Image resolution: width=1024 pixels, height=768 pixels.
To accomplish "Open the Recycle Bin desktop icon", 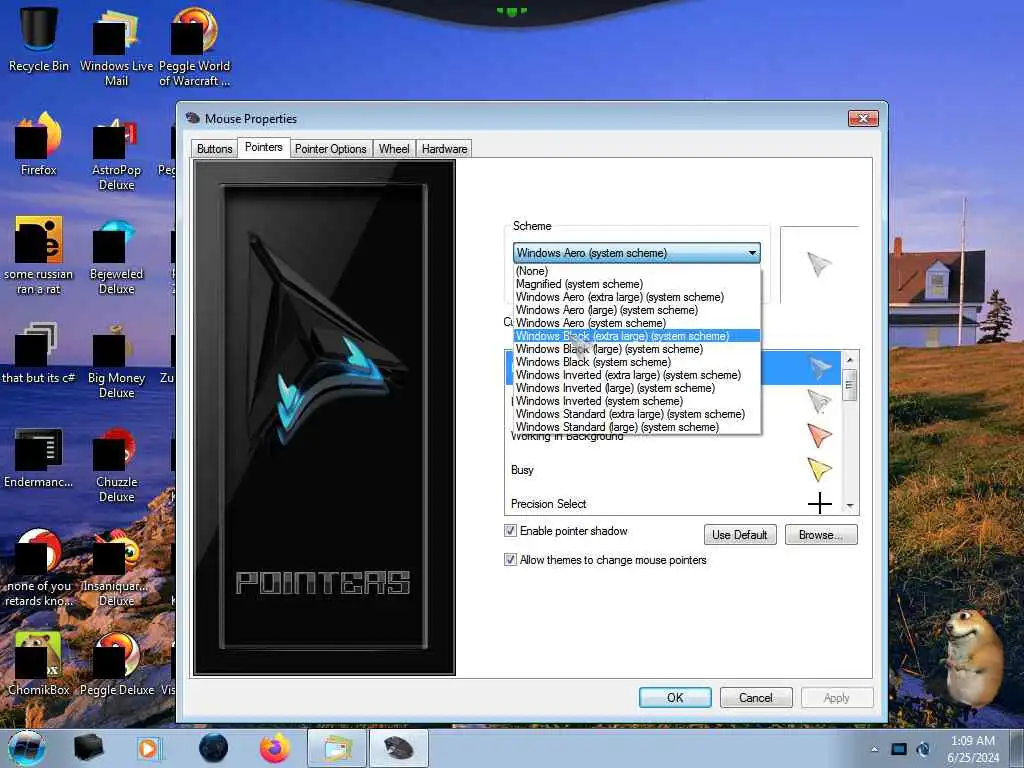I will tap(39, 38).
